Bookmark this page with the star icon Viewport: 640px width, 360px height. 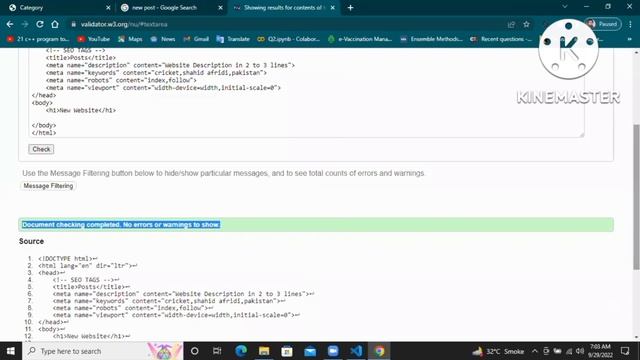[527, 24]
